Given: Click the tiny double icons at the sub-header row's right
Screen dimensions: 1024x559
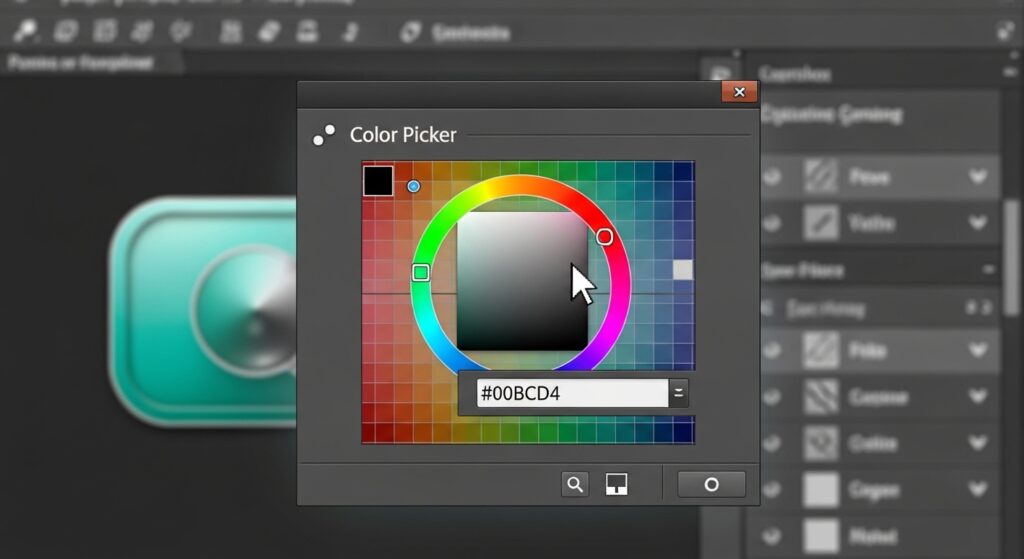Looking at the screenshot, I should (980, 308).
